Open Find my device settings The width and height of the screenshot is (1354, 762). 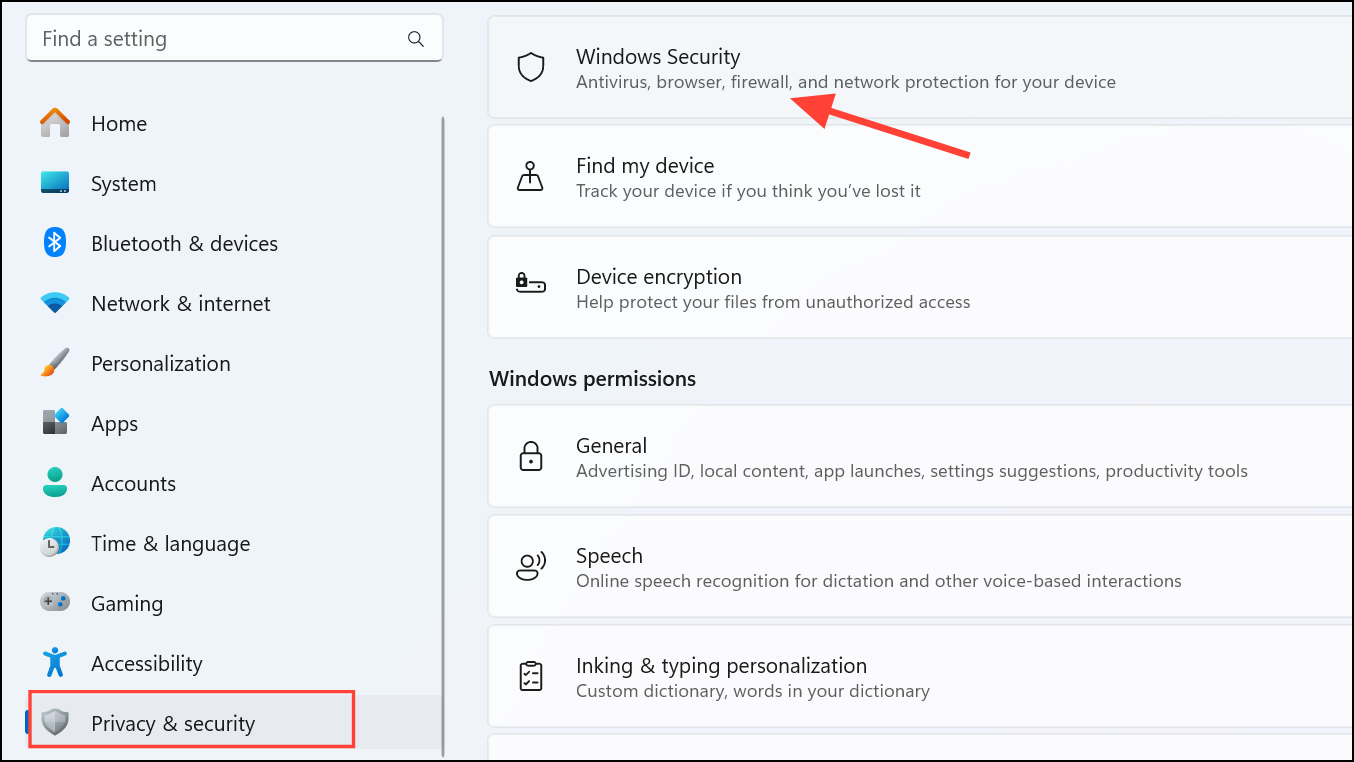(x=920, y=177)
